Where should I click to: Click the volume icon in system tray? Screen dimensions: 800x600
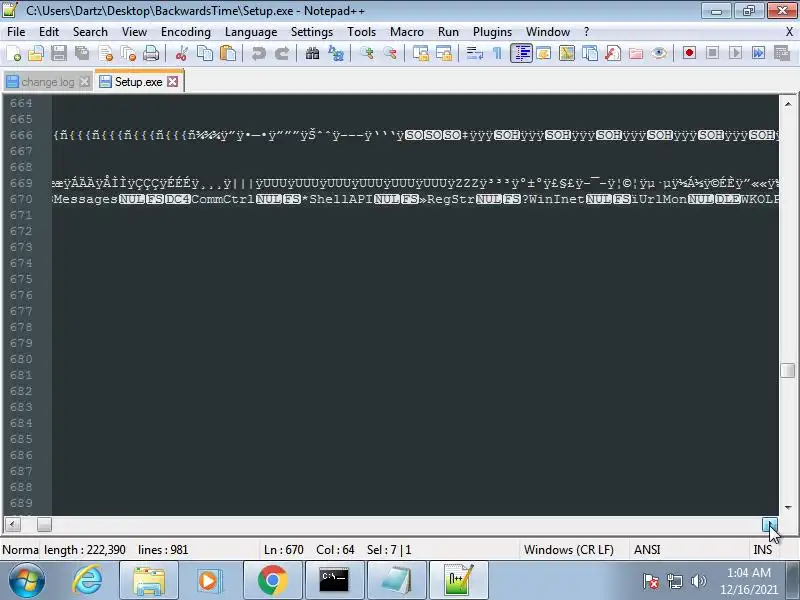pyautogui.click(x=698, y=581)
